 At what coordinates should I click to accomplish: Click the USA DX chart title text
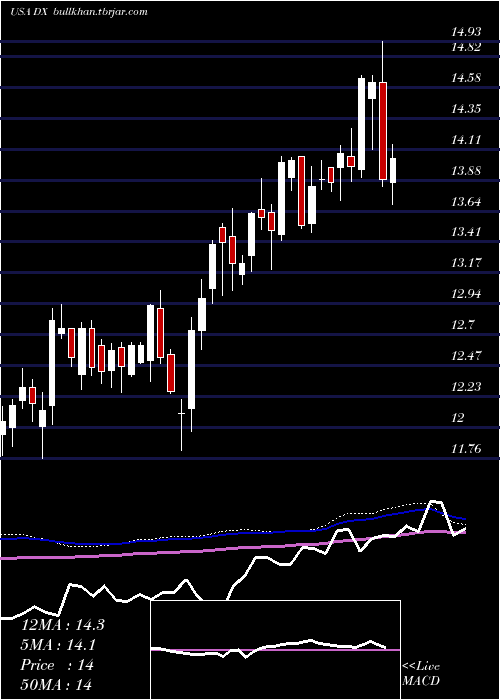pyautogui.click(x=30, y=12)
